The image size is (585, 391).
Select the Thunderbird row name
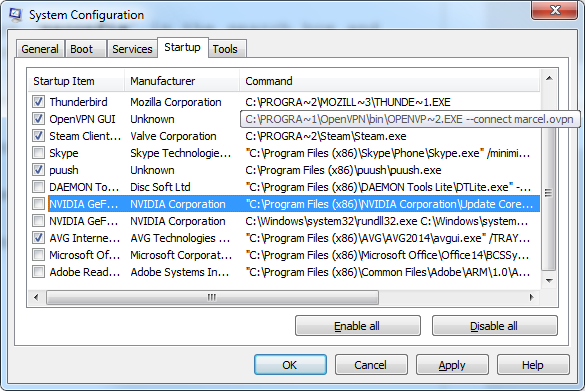(x=78, y=102)
